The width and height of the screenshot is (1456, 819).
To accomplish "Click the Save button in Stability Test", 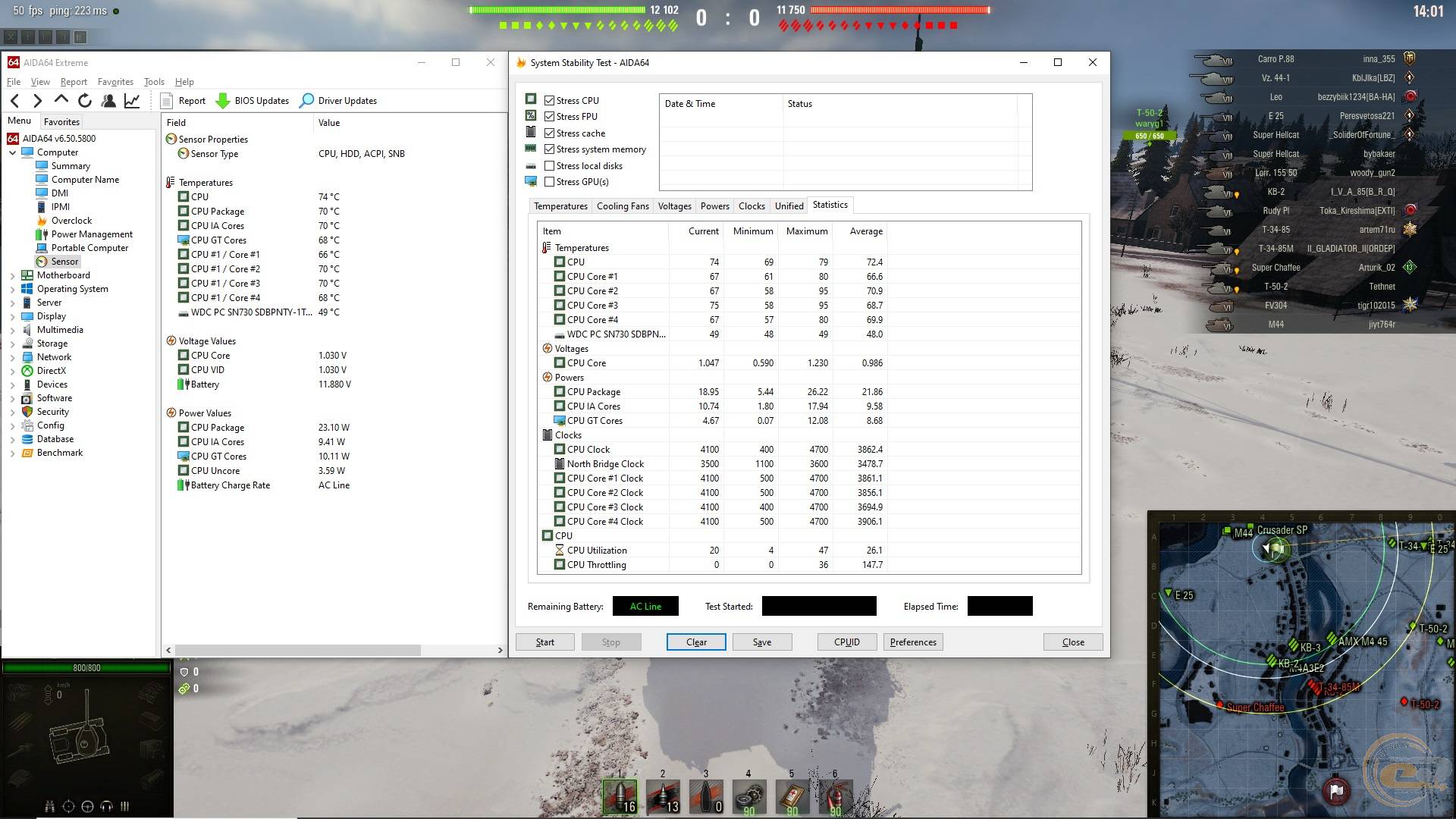I will pos(762,642).
